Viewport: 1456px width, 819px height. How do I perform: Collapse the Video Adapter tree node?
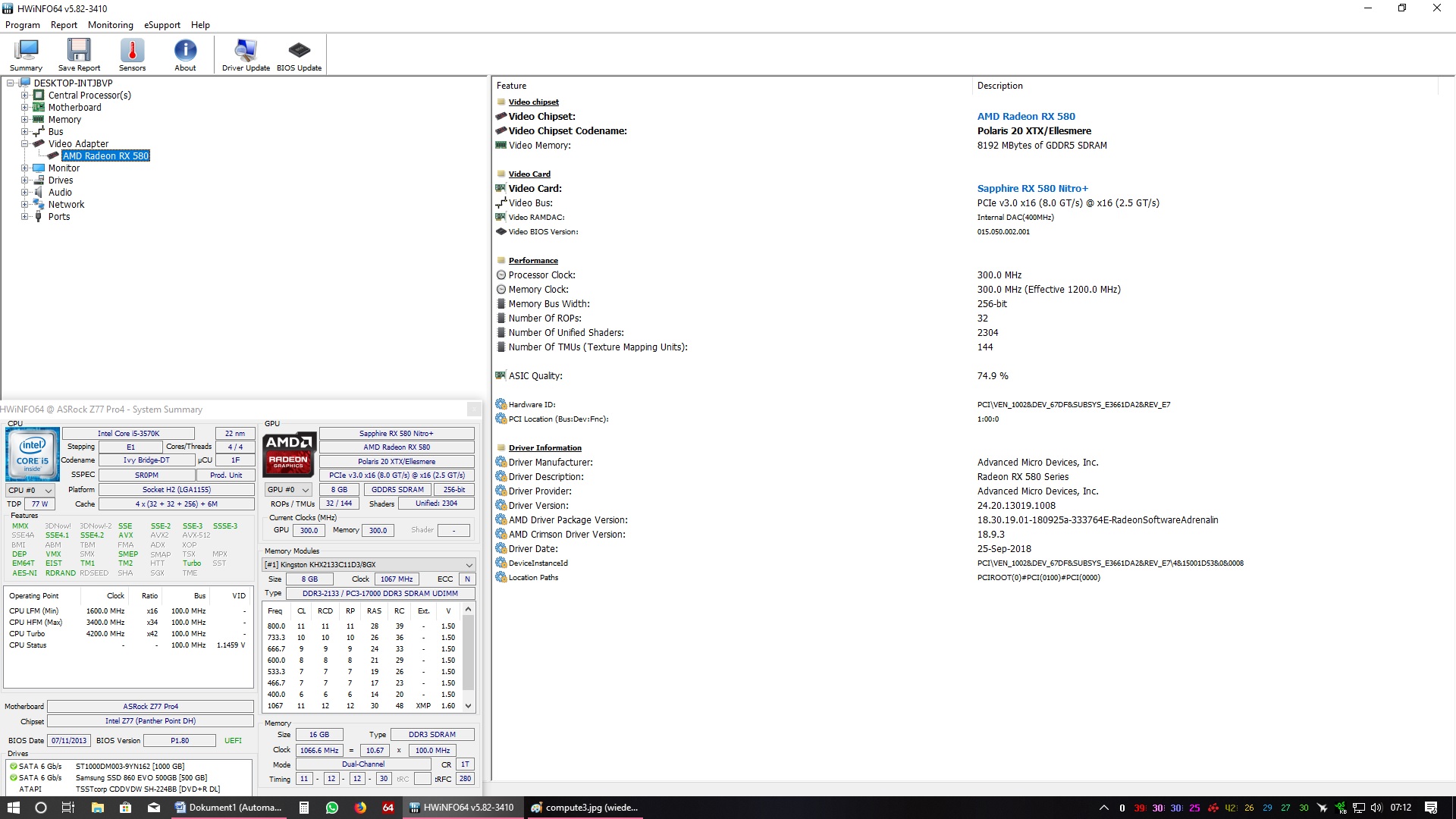(24, 144)
